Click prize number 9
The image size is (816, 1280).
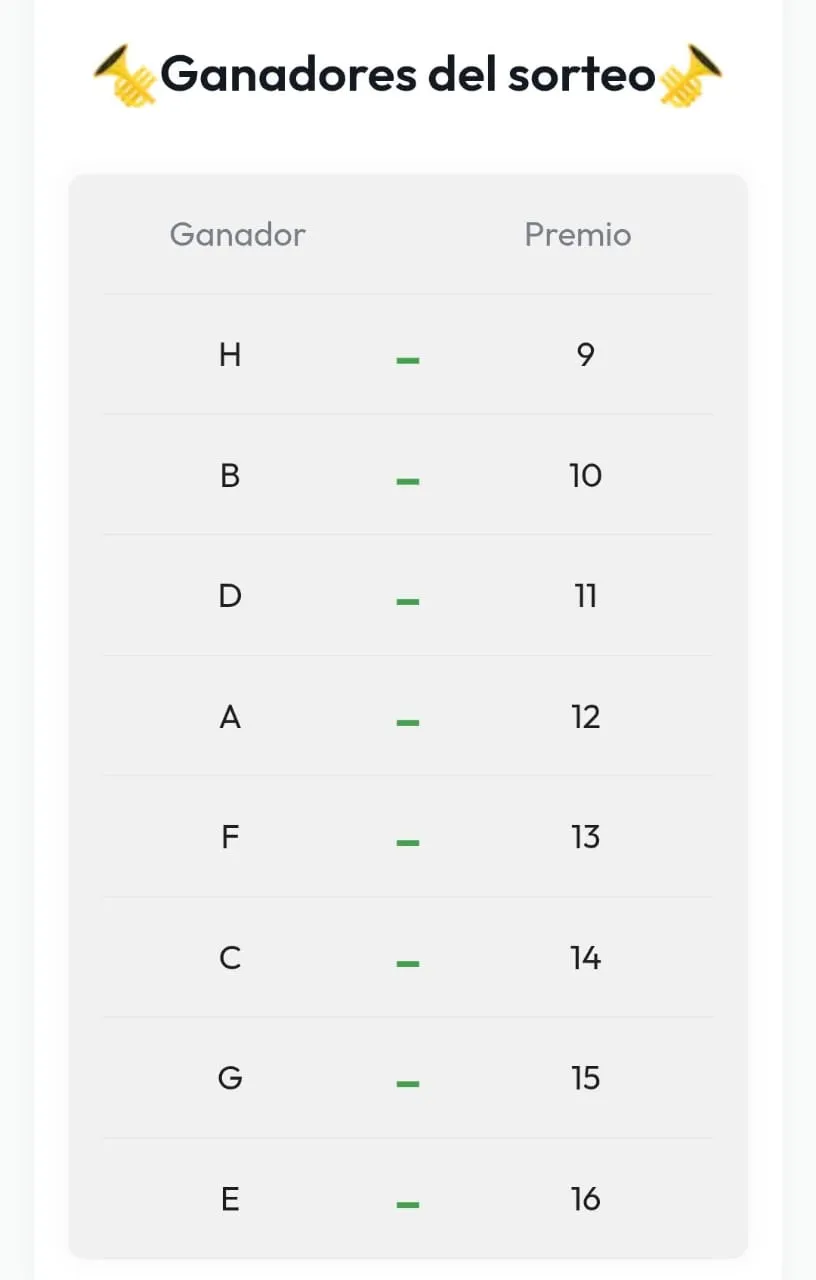[x=586, y=354]
